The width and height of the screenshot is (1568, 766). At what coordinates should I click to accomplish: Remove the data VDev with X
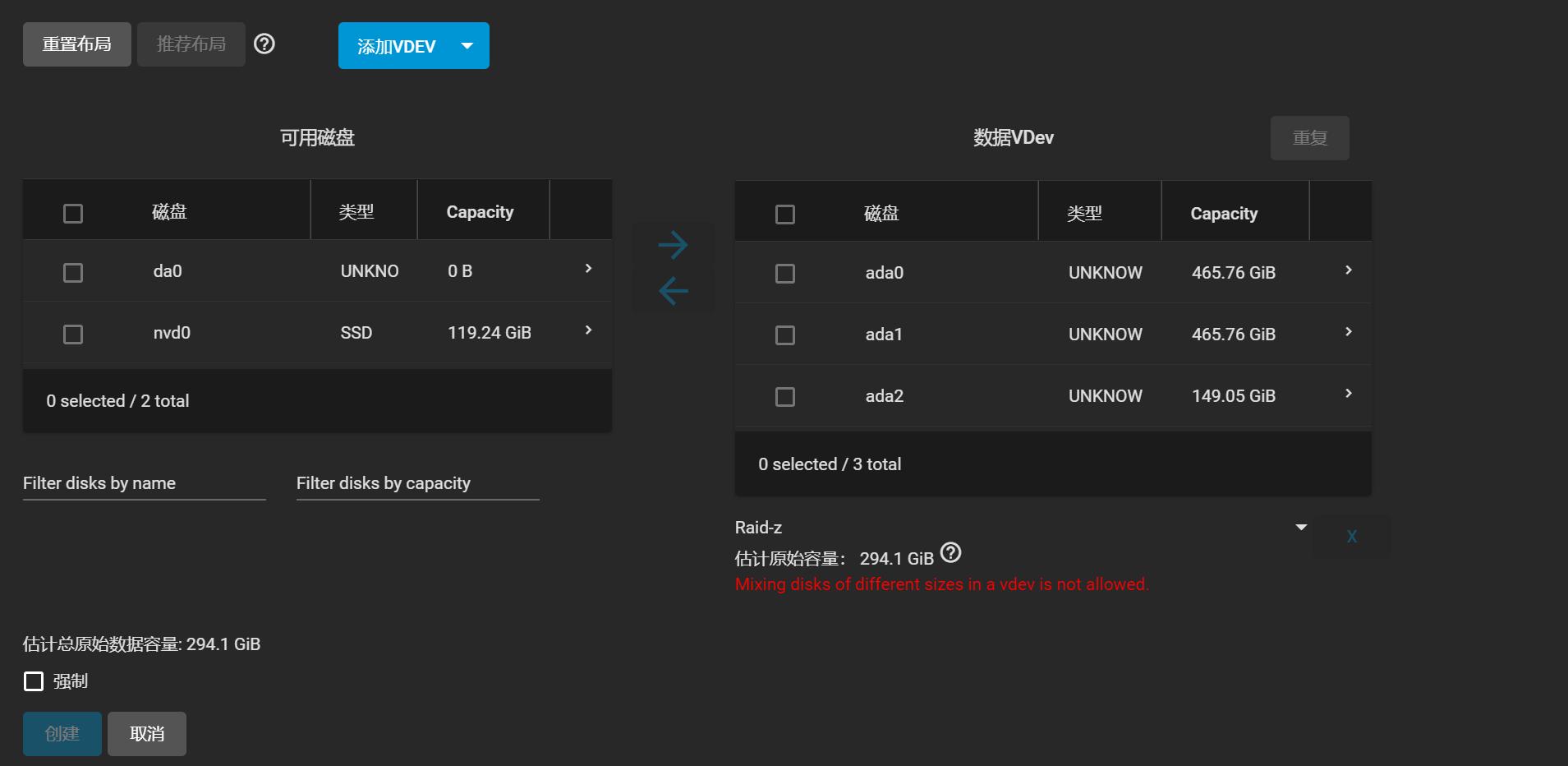[x=1351, y=537]
